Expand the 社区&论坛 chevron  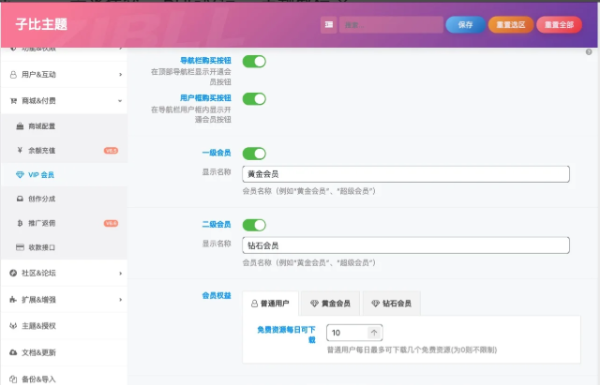pyautogui.click(x=120, y=273)
